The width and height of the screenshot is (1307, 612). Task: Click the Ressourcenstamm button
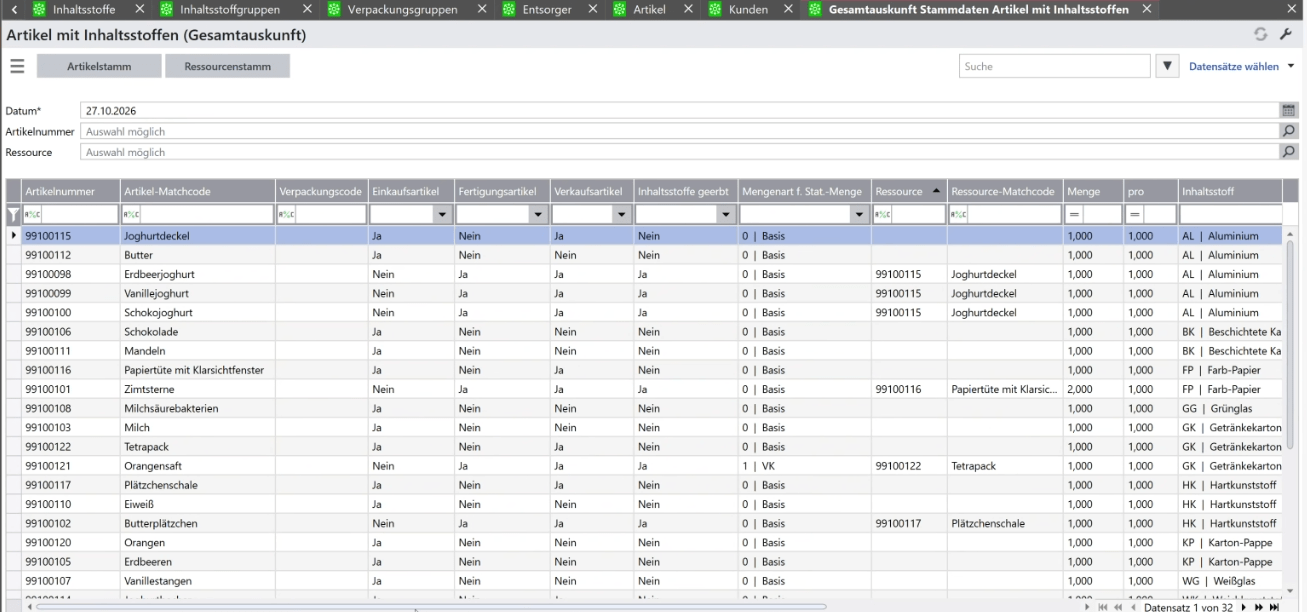pyautogui.click(x=227, y=66)
